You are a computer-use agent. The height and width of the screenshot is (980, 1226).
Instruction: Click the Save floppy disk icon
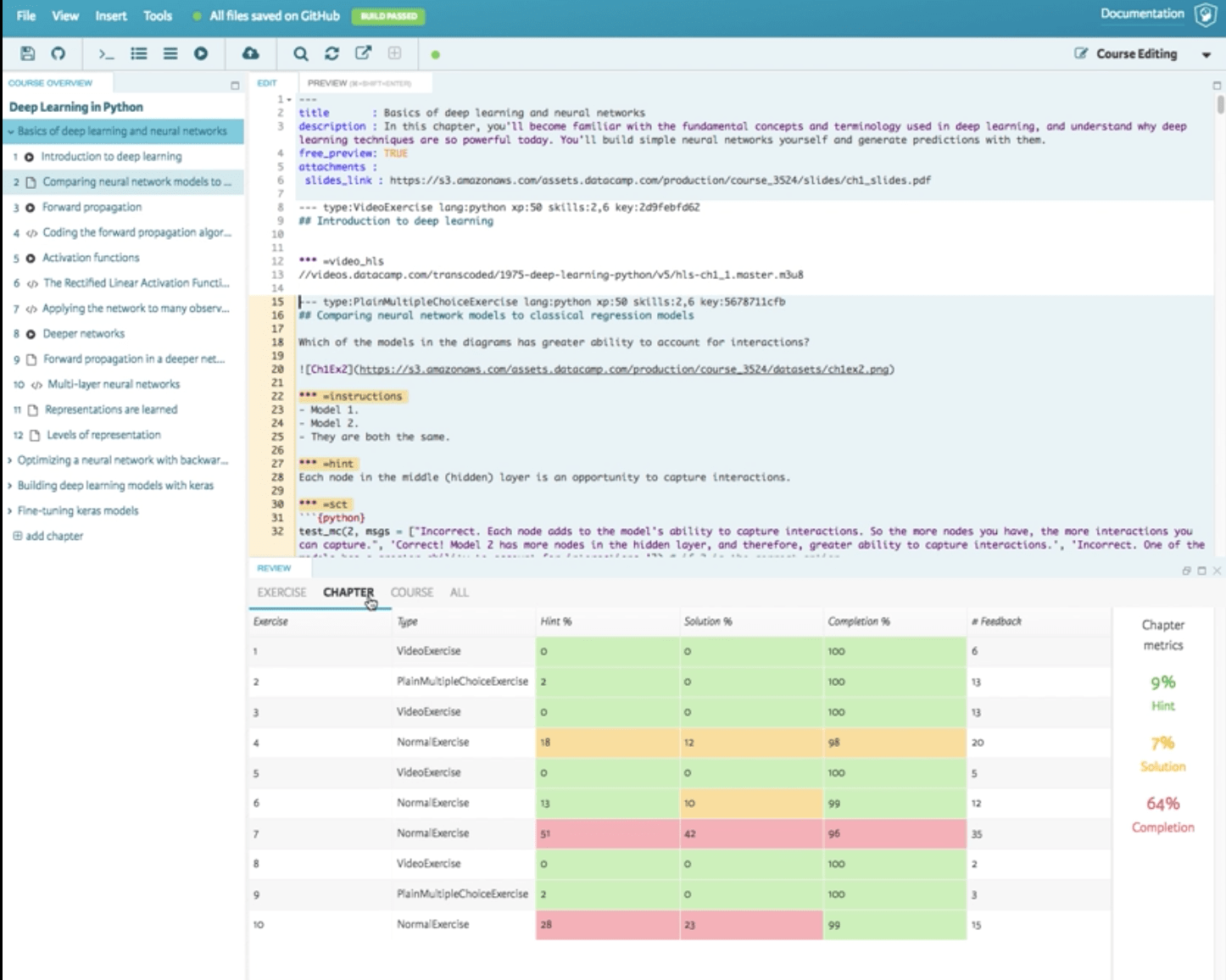point(27,53)
